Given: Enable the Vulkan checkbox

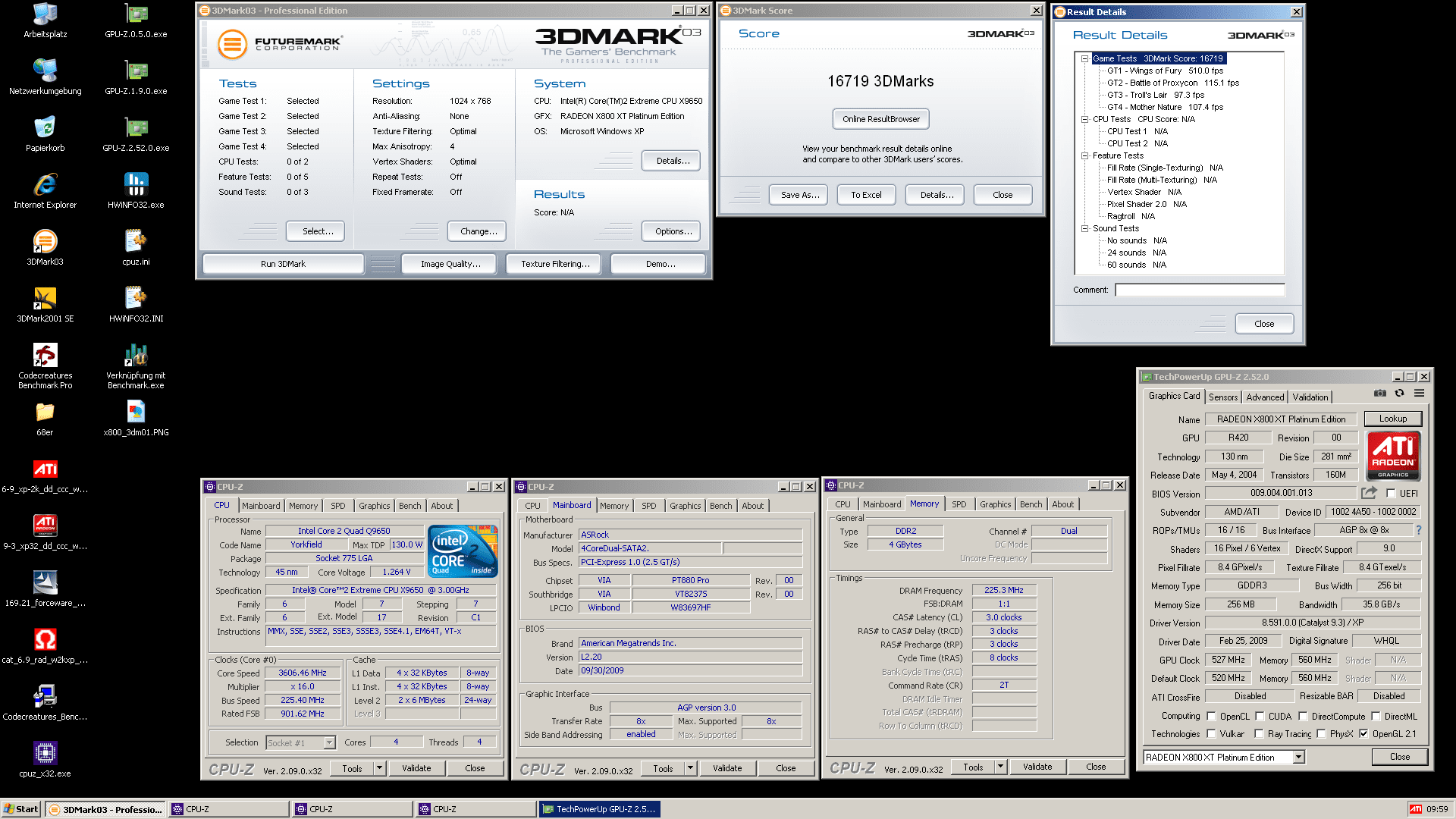Looking at the screenshot, I should pos(1211,734).
